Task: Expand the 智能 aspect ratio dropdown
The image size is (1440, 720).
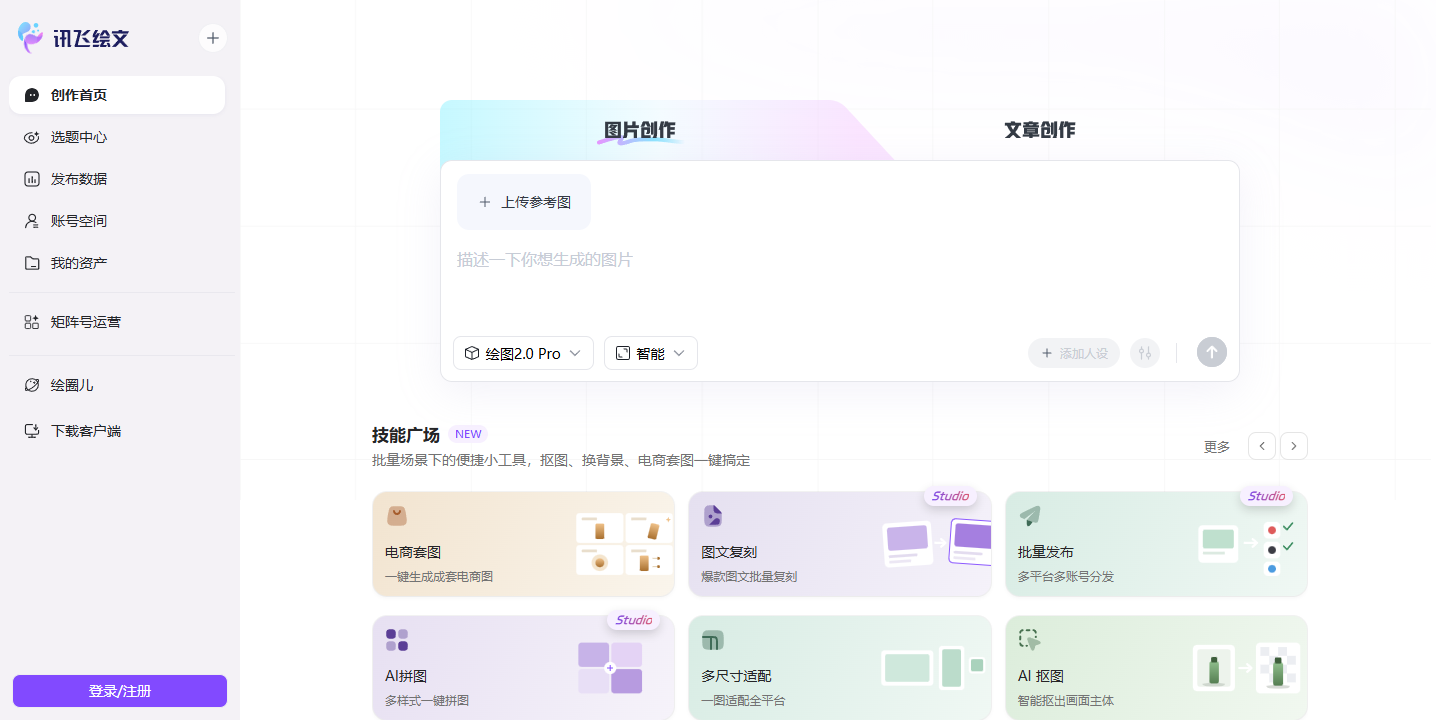Action: point(651,353)
